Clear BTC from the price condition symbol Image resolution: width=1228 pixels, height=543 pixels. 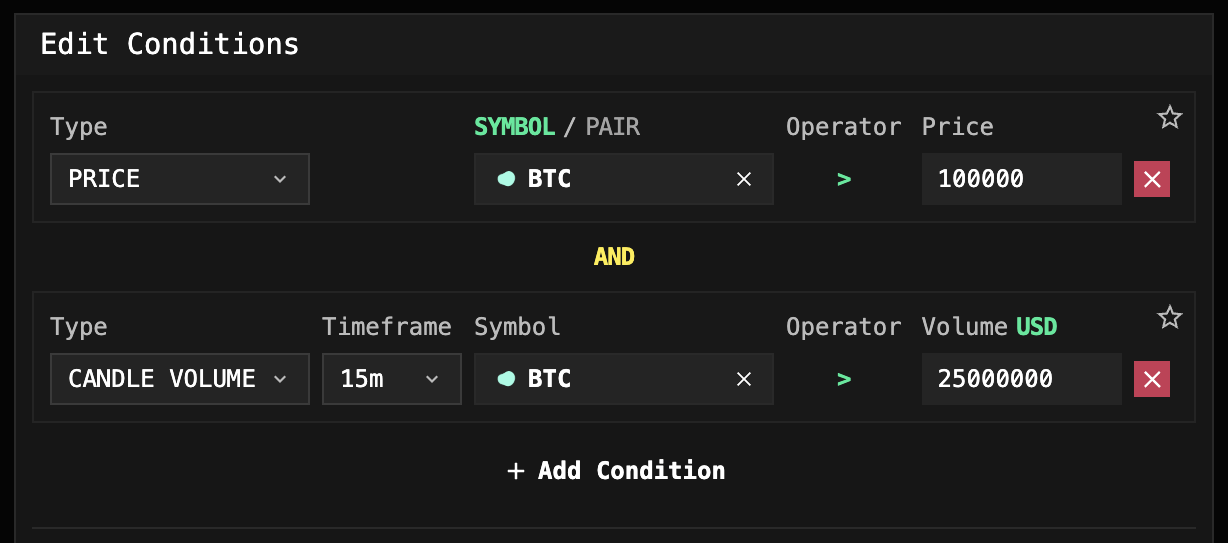[744, 179]
